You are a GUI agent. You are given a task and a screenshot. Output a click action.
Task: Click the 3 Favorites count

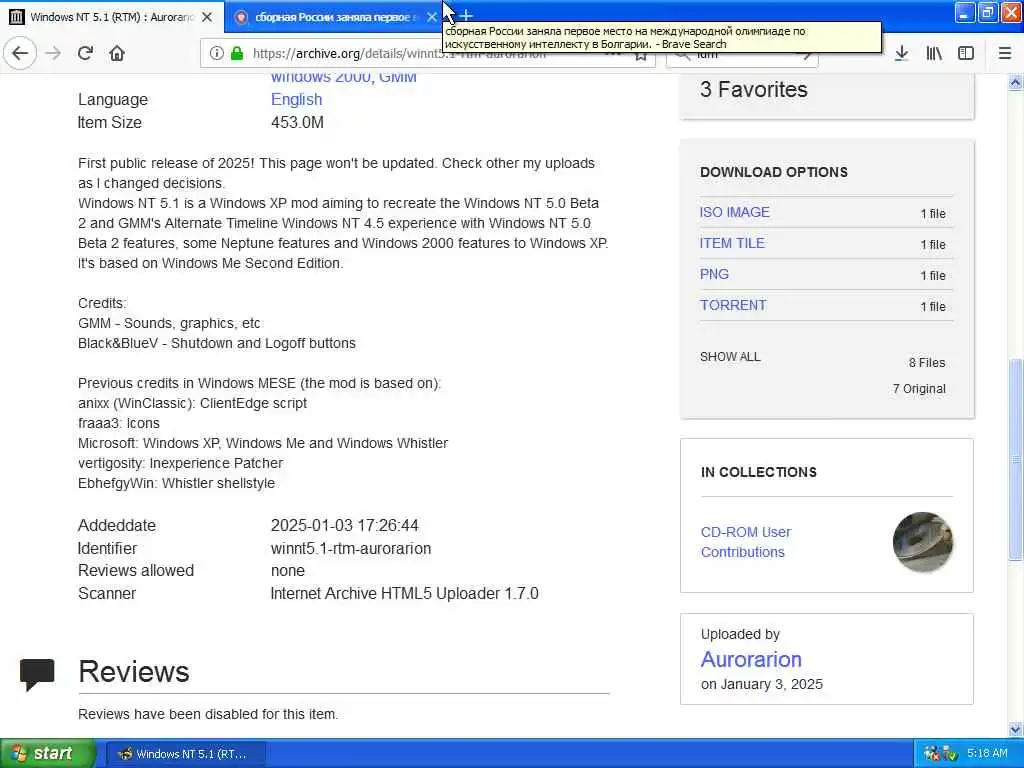754,89
